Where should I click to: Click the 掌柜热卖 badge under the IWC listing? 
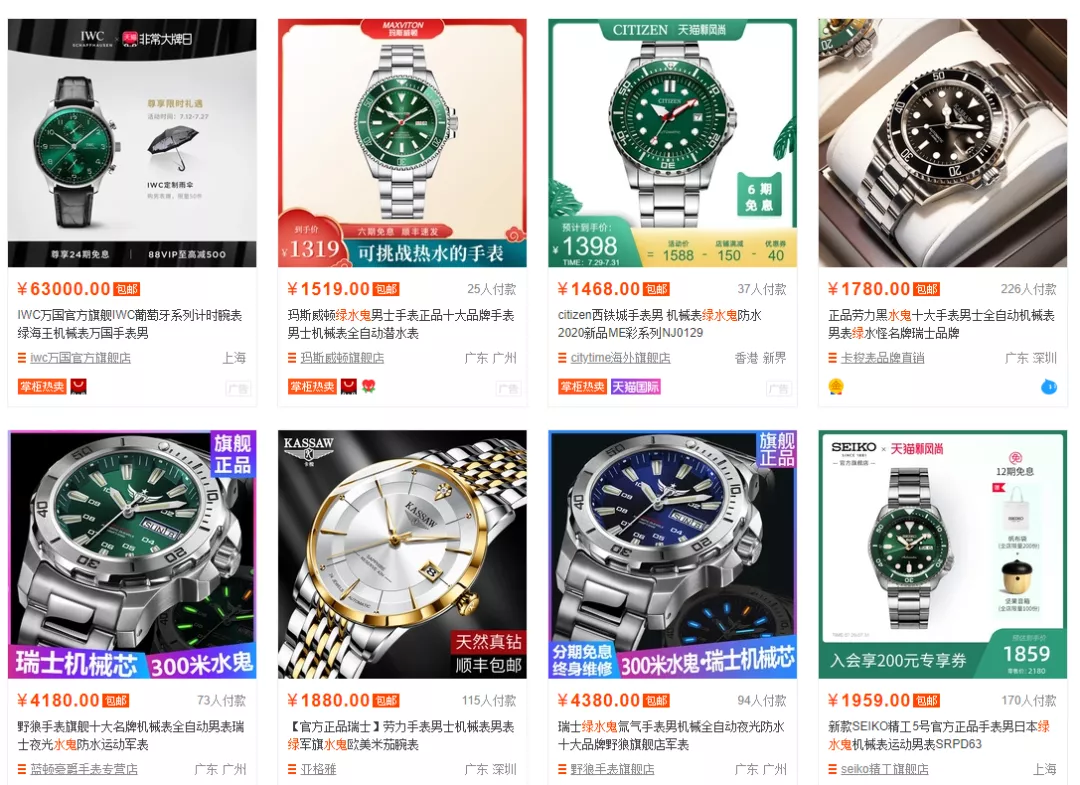pyautogui.click(x=42, y=386)
